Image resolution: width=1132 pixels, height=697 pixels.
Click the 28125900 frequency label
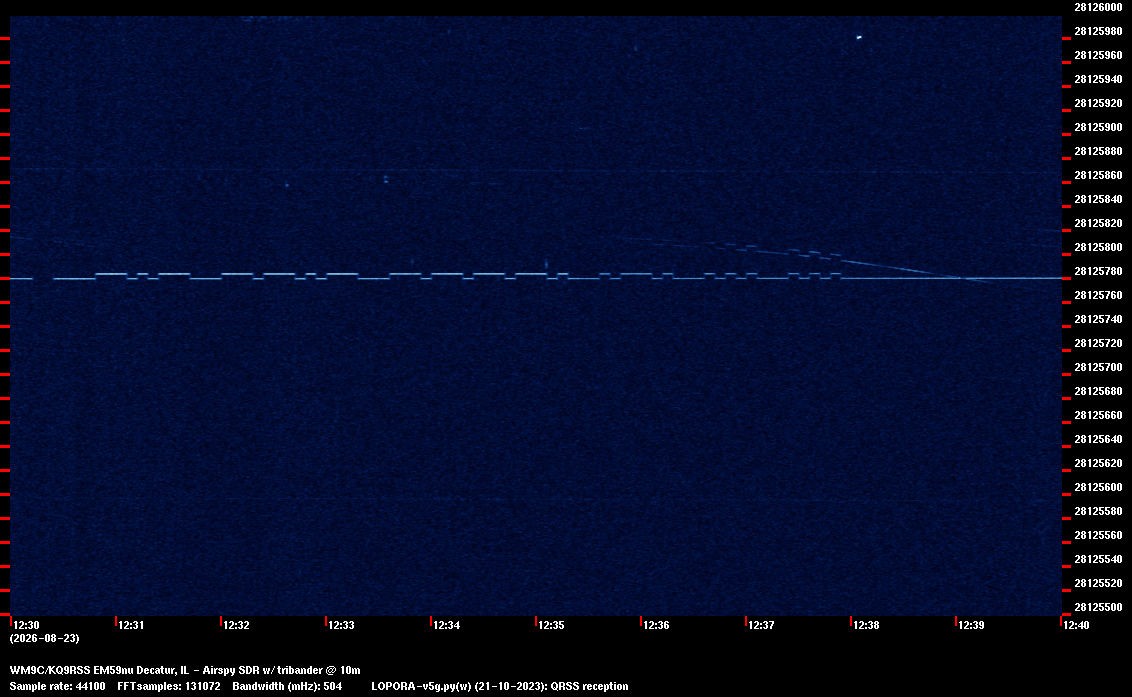1098,127
